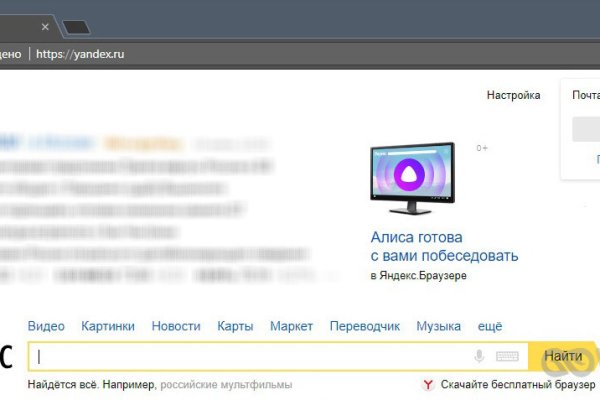This screenshot has width=600, height=400.
Task: Open Переводчик translator service
Action: (365, 326)
